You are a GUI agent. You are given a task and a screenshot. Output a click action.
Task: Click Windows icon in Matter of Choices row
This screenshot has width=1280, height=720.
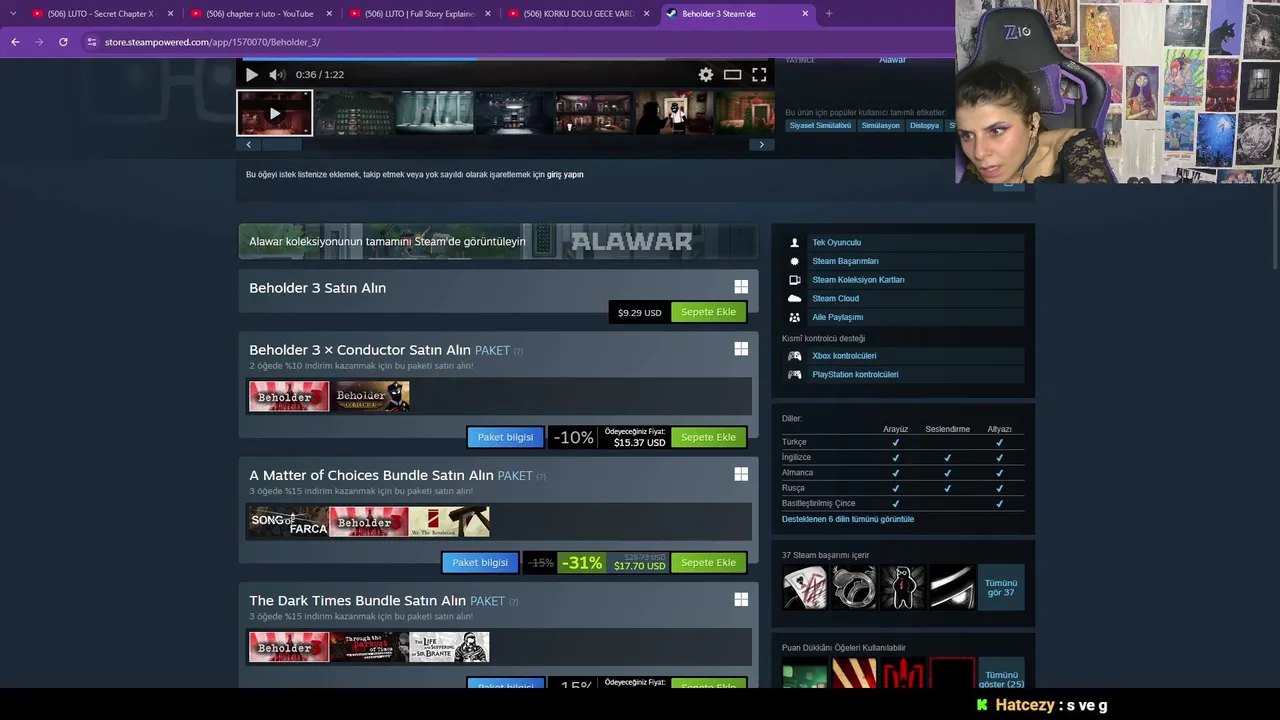coord(741,474)
